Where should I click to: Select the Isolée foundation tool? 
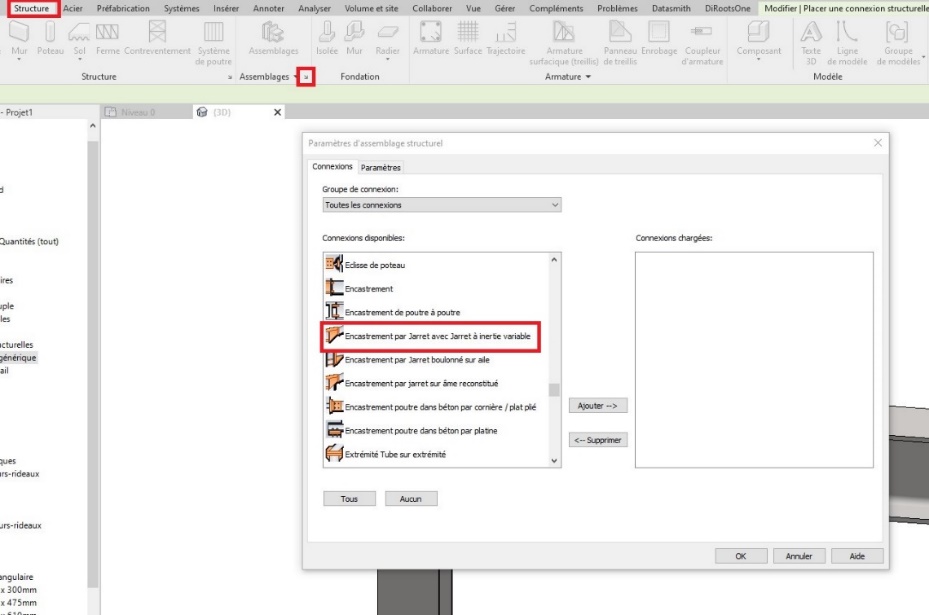pos(326,39)
